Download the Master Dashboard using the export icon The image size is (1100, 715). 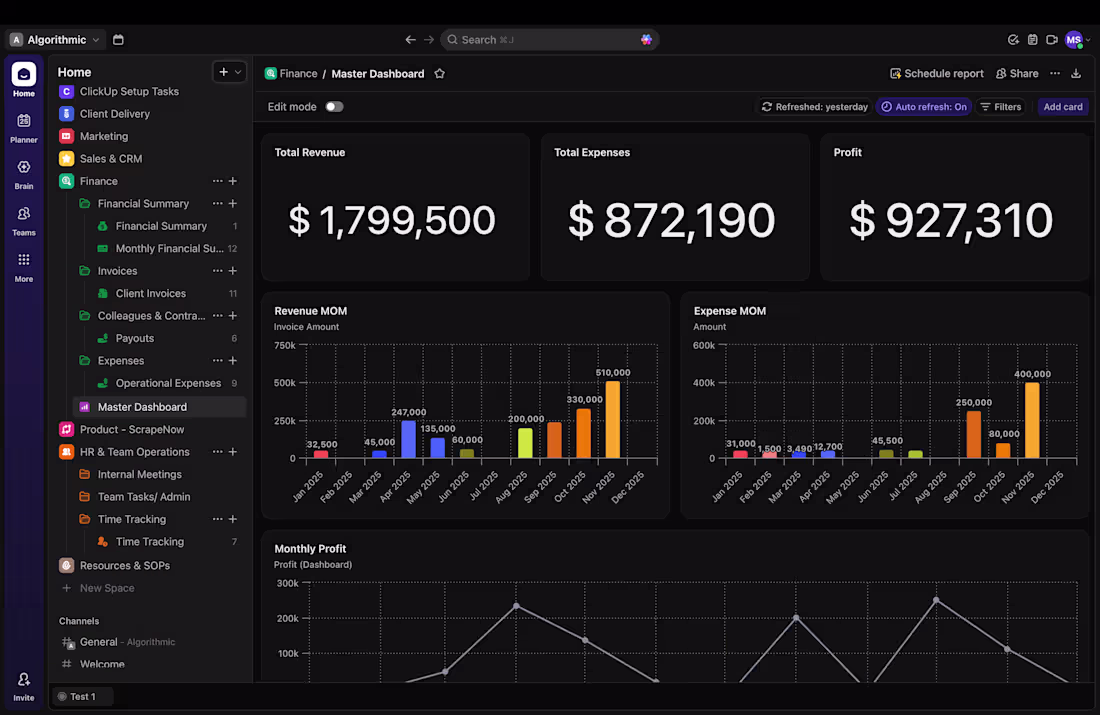[x=1075, y=73]
